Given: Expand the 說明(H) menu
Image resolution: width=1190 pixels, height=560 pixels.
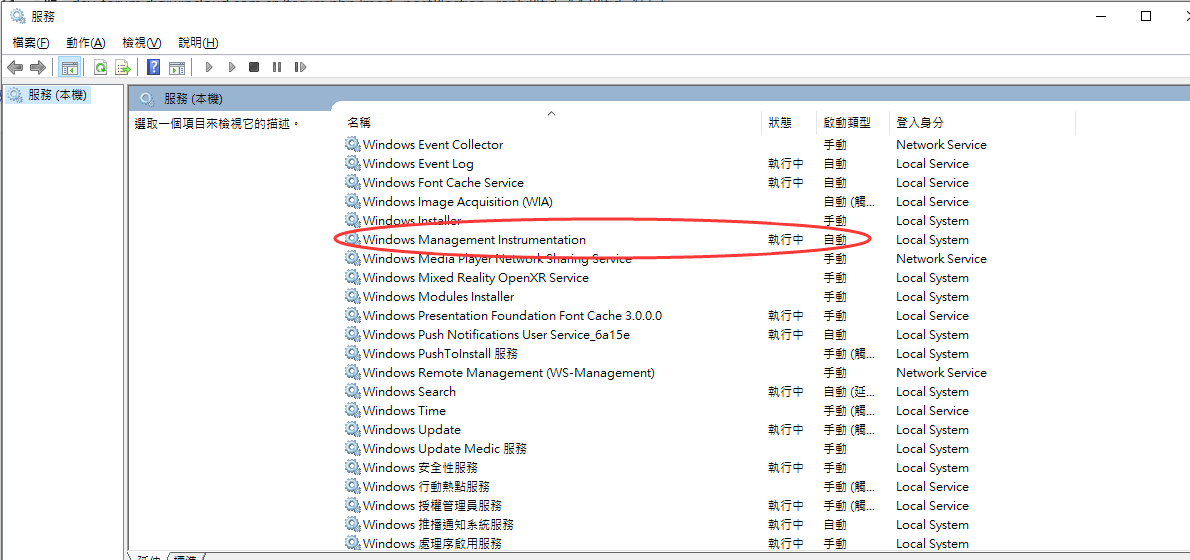Looking at the screenshot, I should pyautogui.click(x=198, y=43).
